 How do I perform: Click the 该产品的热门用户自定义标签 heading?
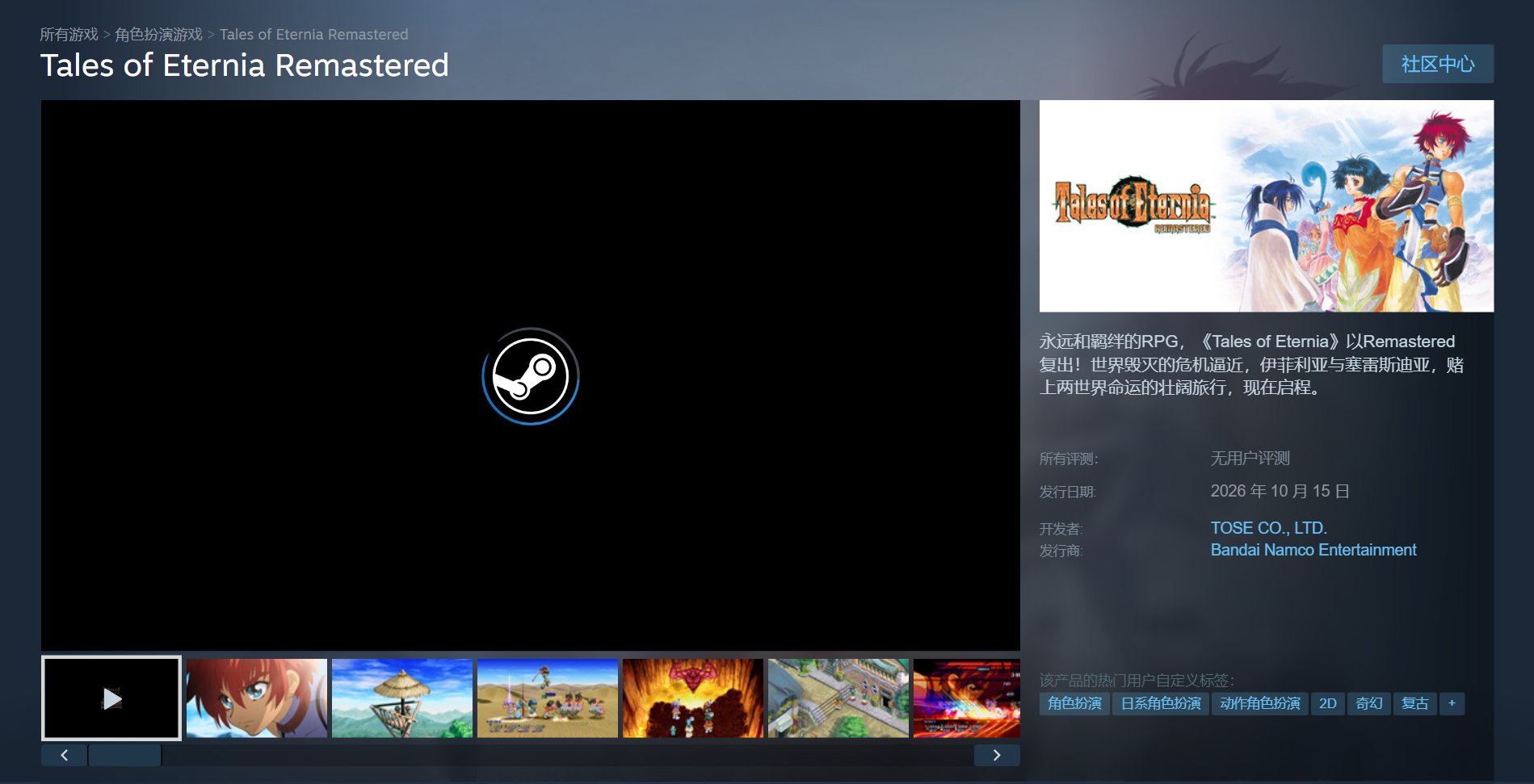[x=1137, y=681]
